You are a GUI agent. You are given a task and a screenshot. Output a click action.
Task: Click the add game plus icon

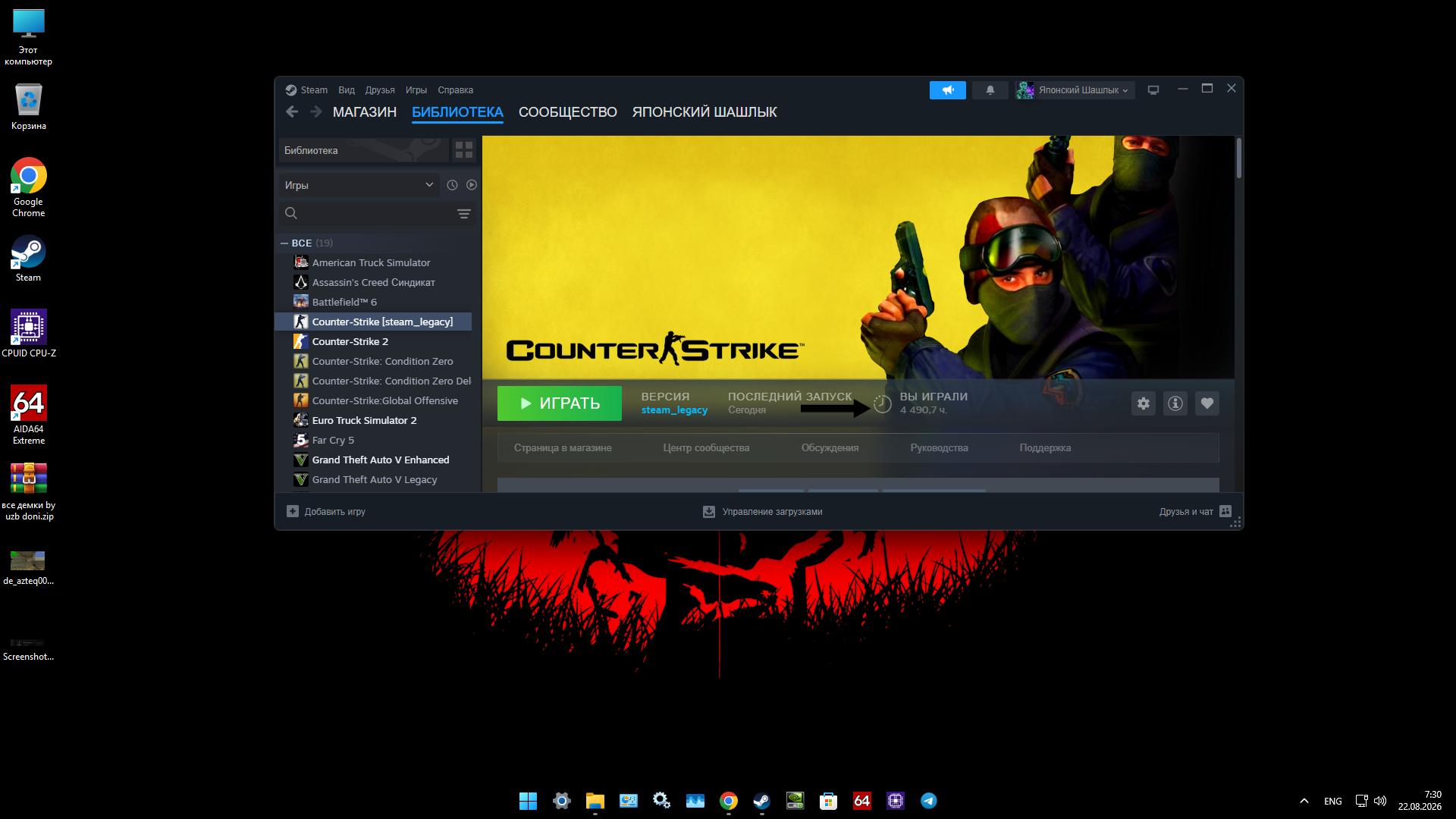tap(293, 512)
